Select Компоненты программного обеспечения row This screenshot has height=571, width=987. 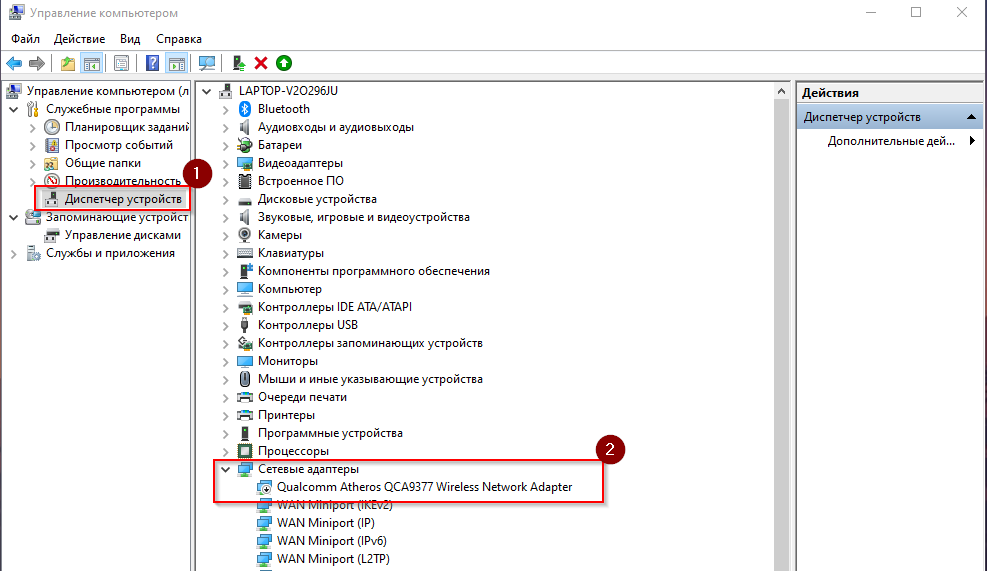coord(373,271)
